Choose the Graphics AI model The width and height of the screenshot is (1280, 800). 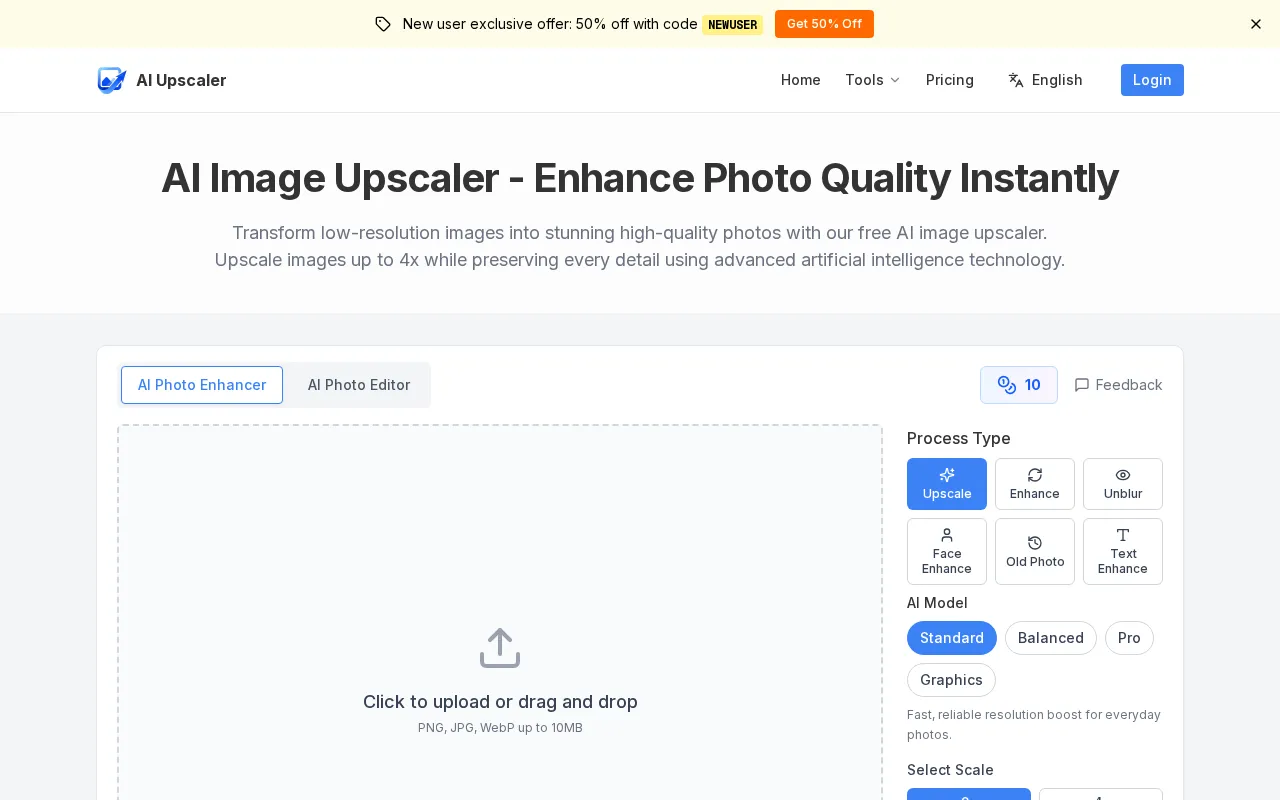tap(951, 680)
